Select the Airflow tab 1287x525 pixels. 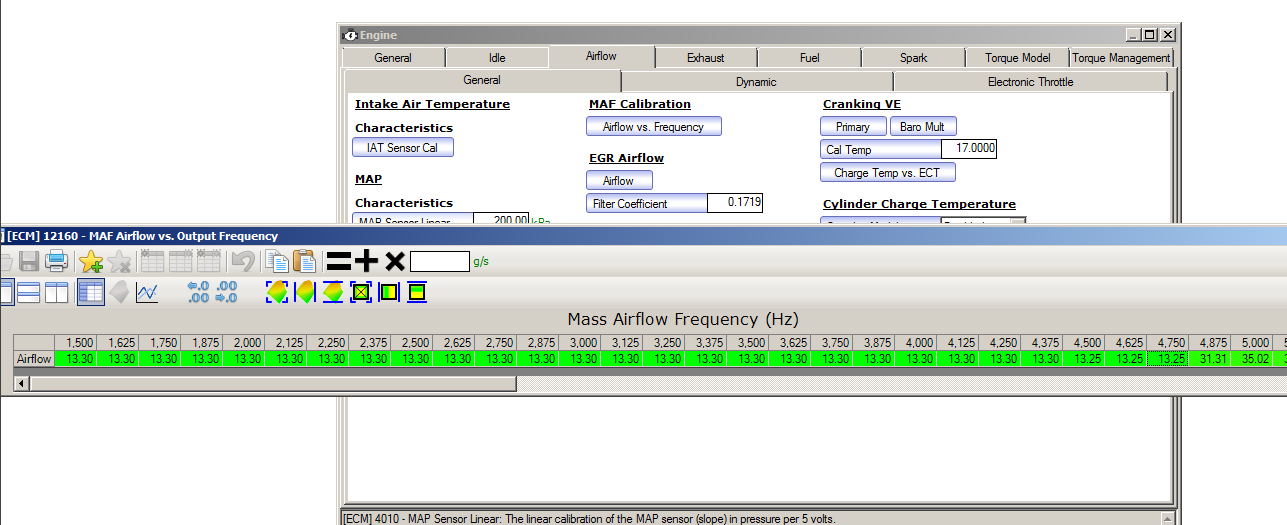pyautogui.click(x=601, y=57)
